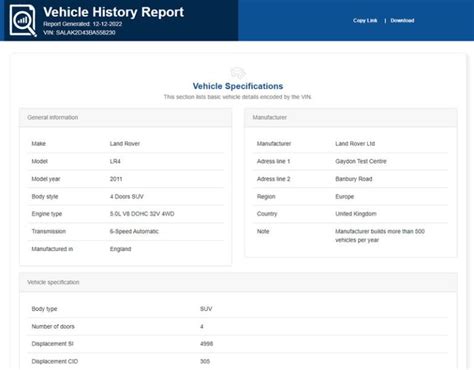Click the Download link

point(402,21)
